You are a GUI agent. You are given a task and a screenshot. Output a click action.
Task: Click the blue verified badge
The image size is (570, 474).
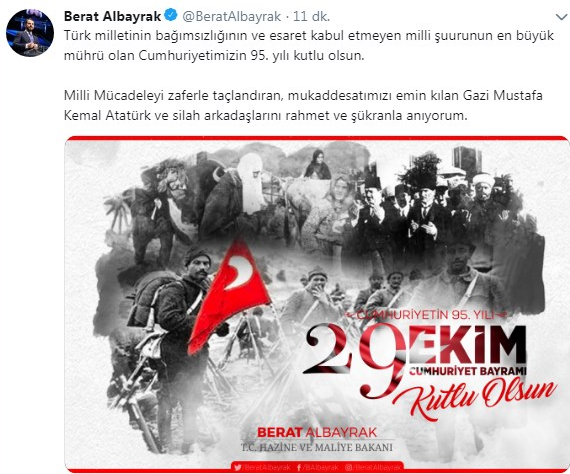[x=170, y=15]
